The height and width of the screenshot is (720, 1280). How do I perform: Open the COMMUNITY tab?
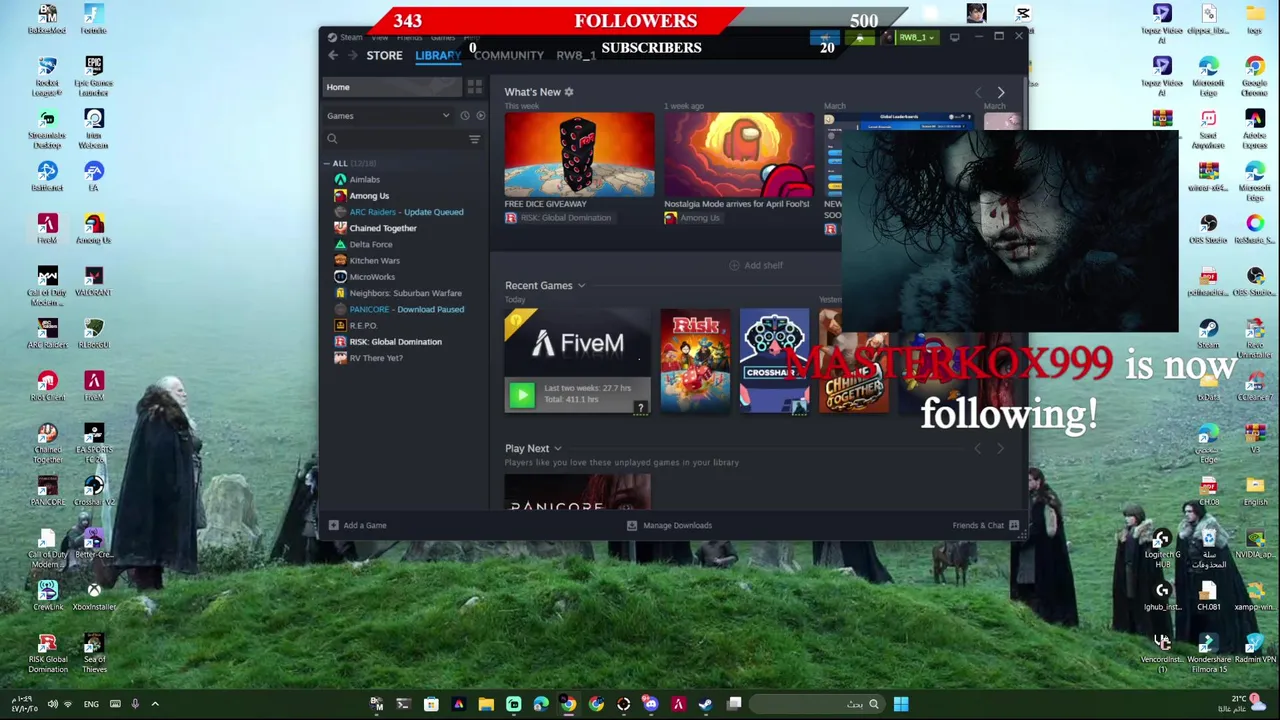[509, 56]
